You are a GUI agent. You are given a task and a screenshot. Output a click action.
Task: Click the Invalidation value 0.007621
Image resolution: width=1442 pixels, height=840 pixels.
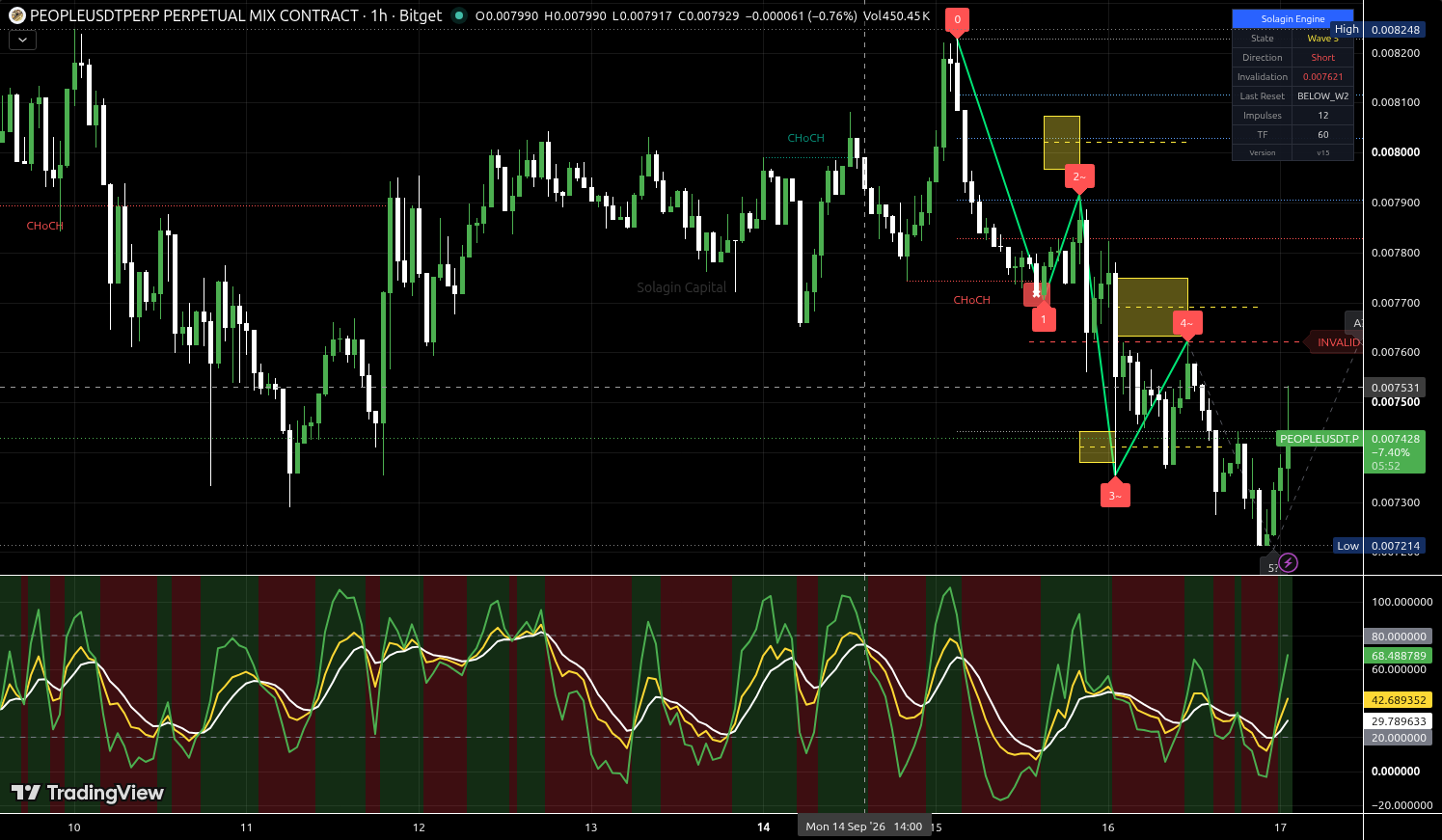click(x=1322, y=77)
